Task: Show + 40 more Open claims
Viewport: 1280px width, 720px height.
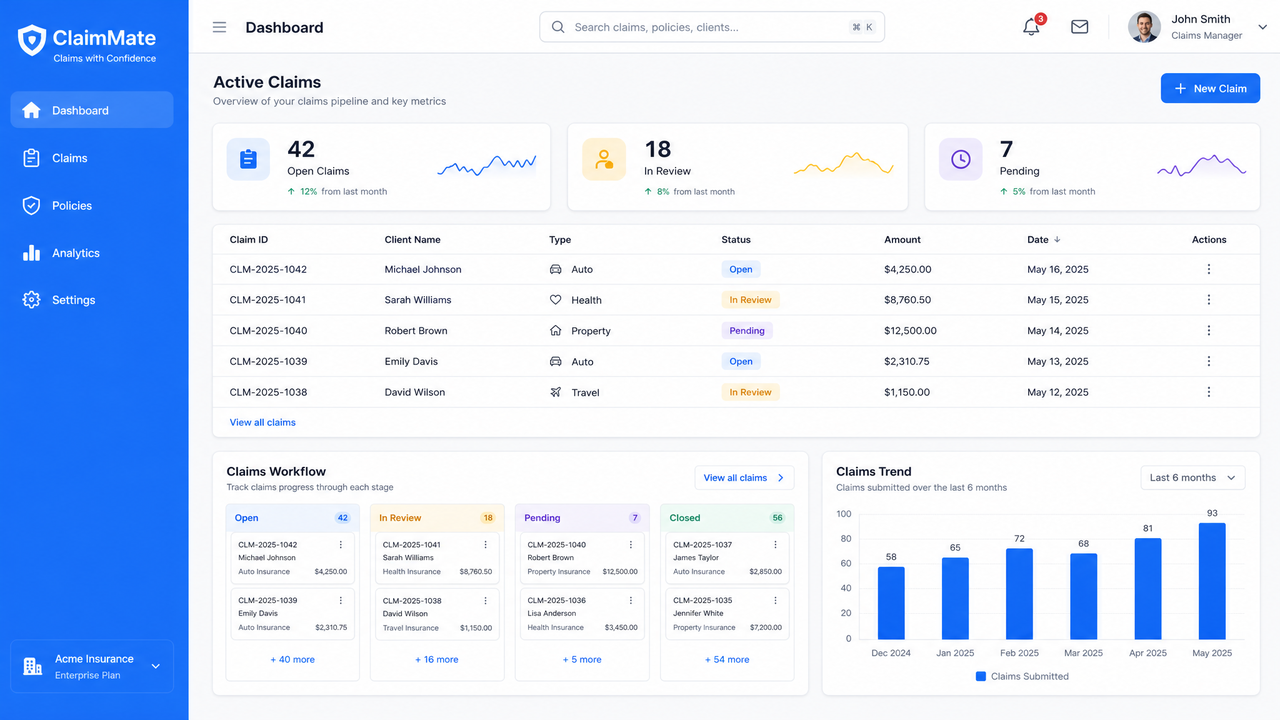Action: point(292,660)
